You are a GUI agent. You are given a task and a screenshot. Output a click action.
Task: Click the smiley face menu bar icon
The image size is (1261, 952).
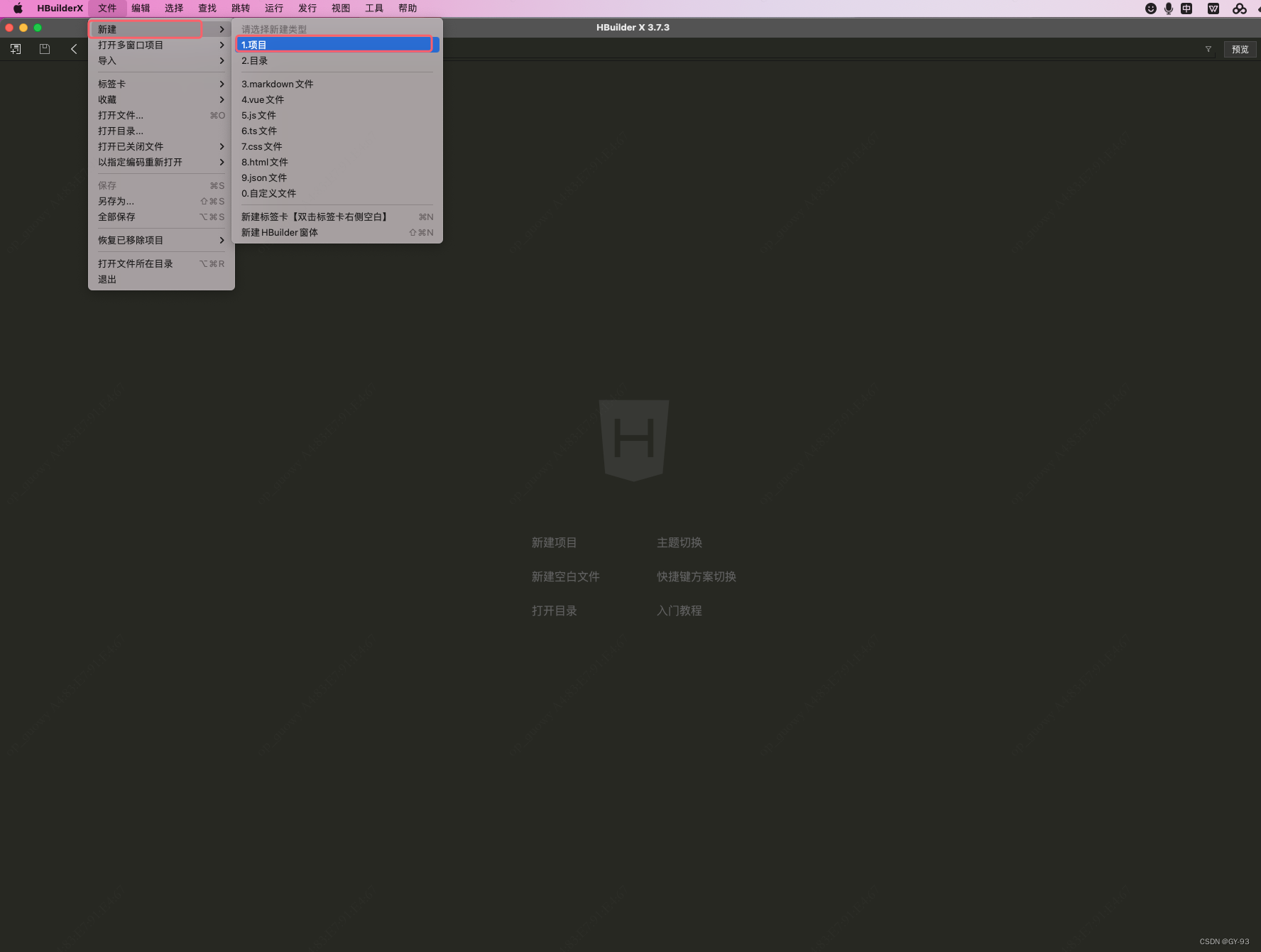pos(1151,9)
